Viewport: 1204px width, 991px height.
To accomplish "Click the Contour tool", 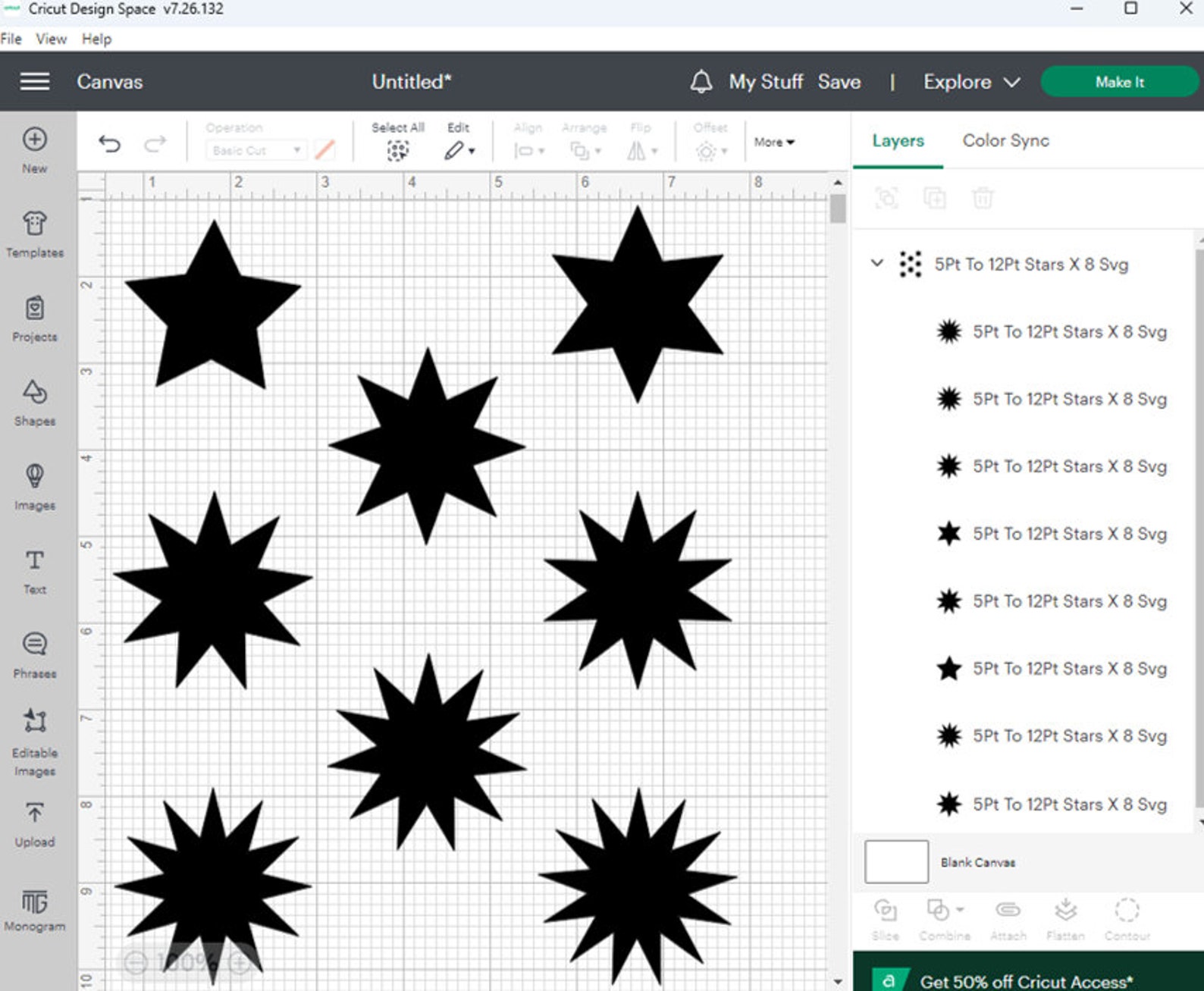I will pos(1127,919).
